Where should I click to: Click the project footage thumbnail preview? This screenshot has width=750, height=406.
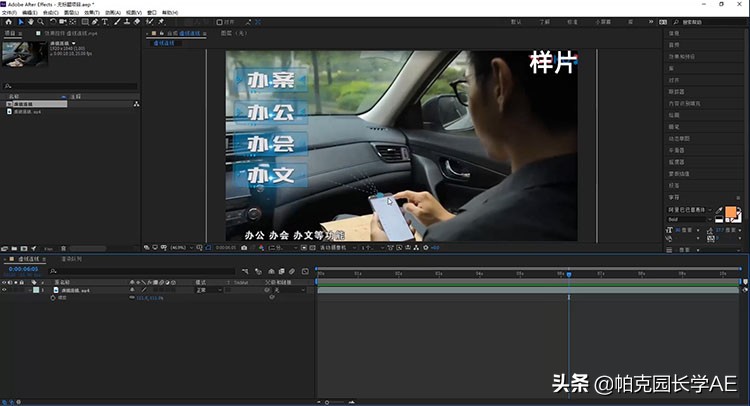[x=25, y=54]
